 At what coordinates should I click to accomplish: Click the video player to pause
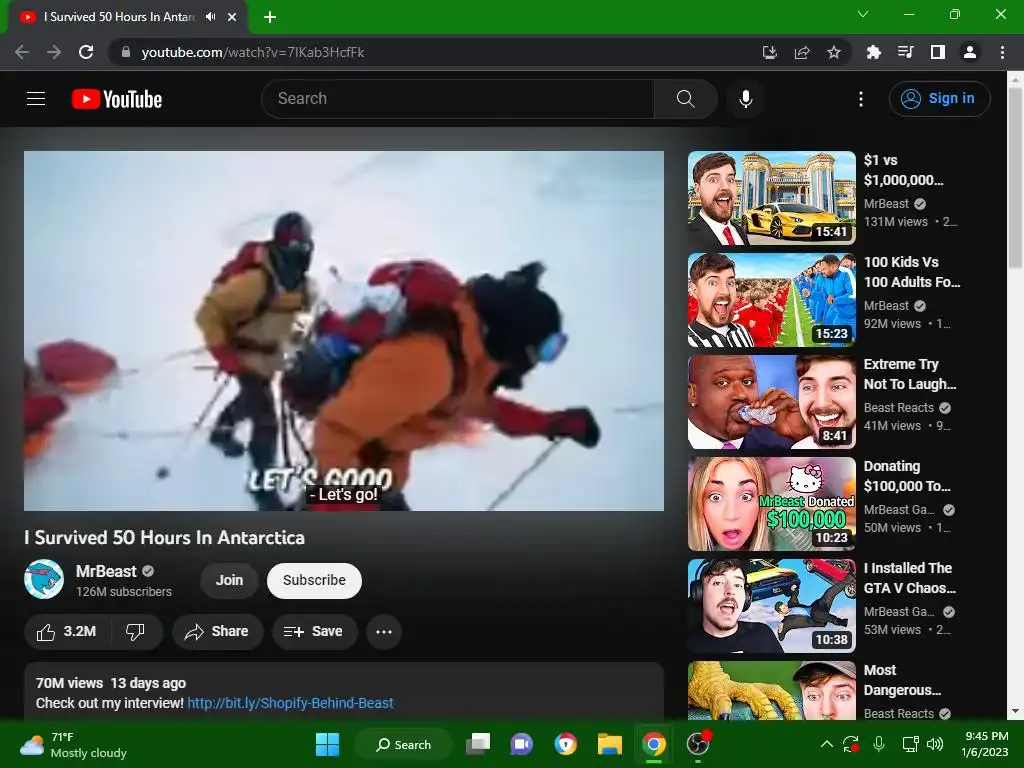click(x=344, y=330)
